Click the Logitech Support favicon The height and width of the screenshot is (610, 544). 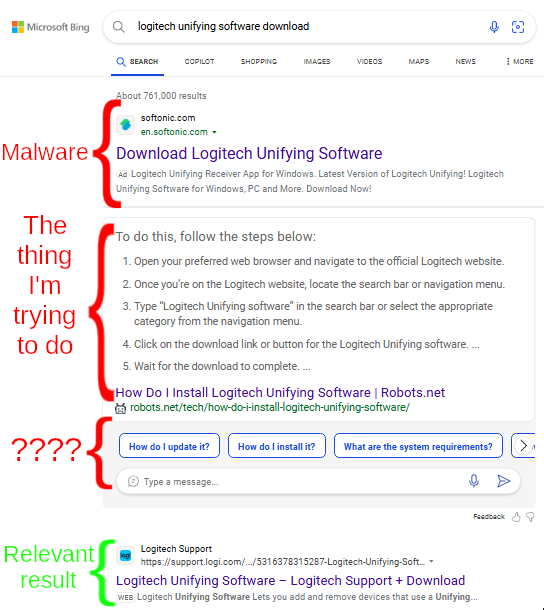[125, 555]
